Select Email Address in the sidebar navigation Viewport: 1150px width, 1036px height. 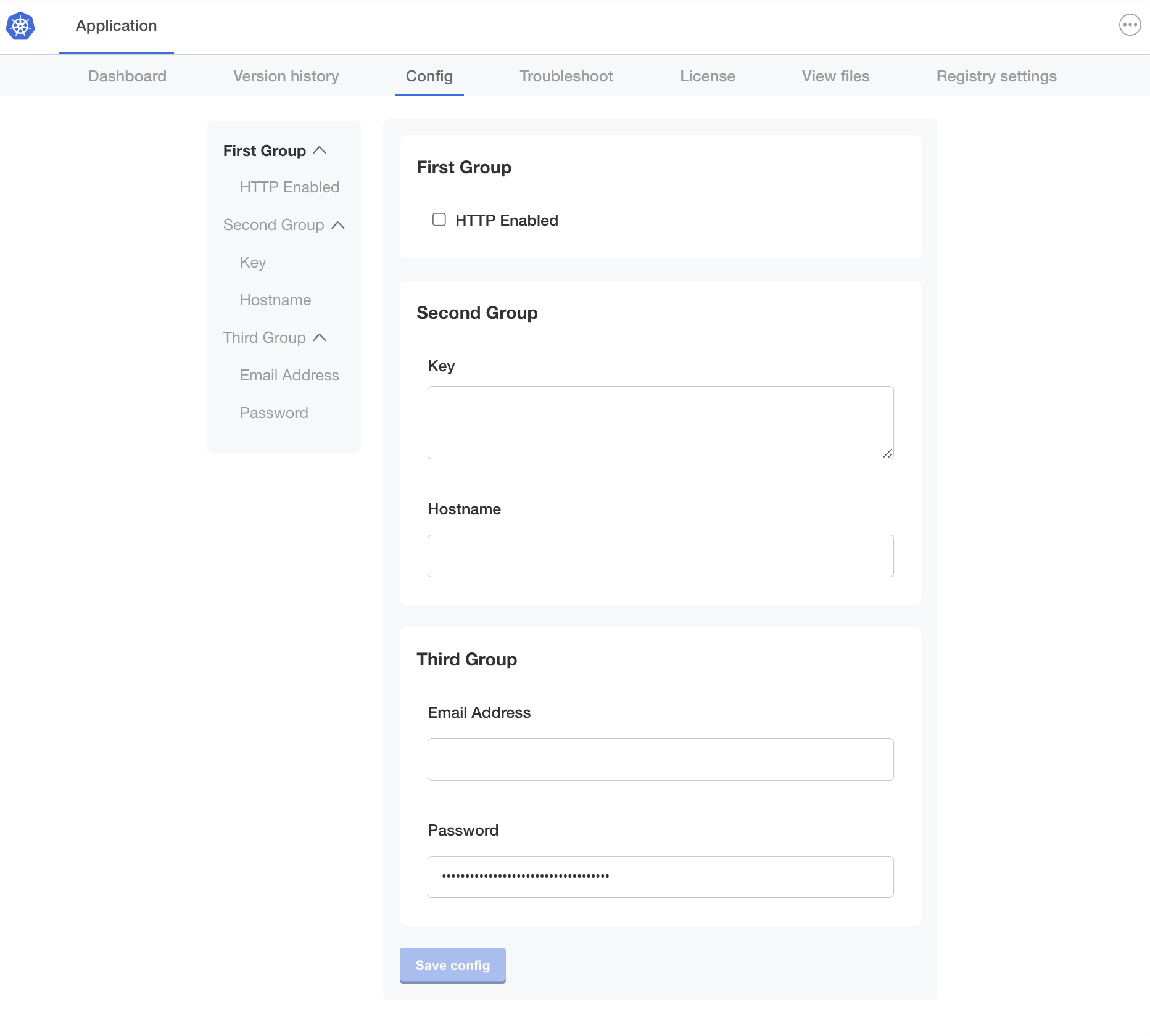click(289, 375)
